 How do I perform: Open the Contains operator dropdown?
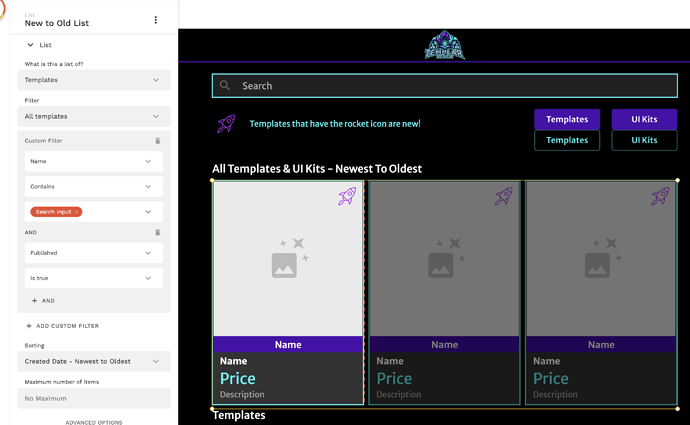click(94, 187)
